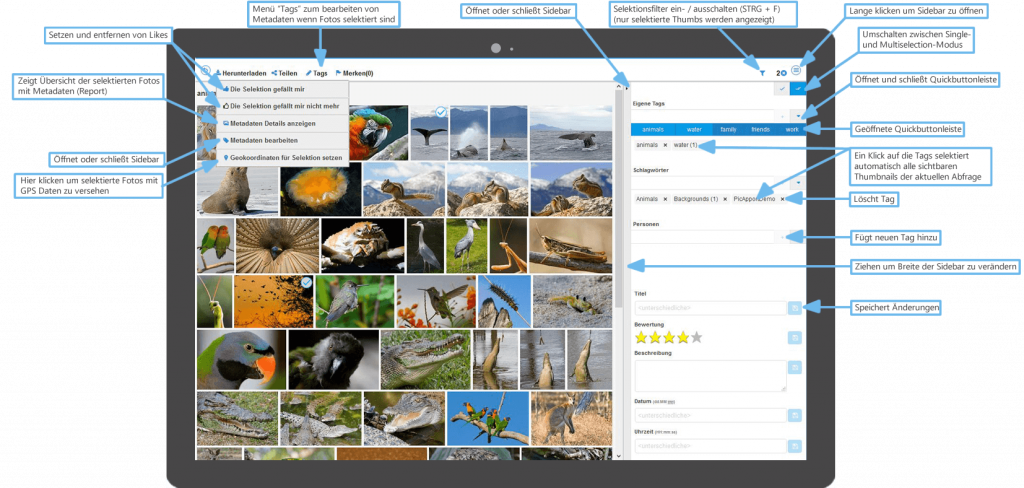Image resolution: width=1024 pixels, height=488 pixels.
Task: Expand the Eigene Tags quick button dropdown
Action: pos(797,115)
